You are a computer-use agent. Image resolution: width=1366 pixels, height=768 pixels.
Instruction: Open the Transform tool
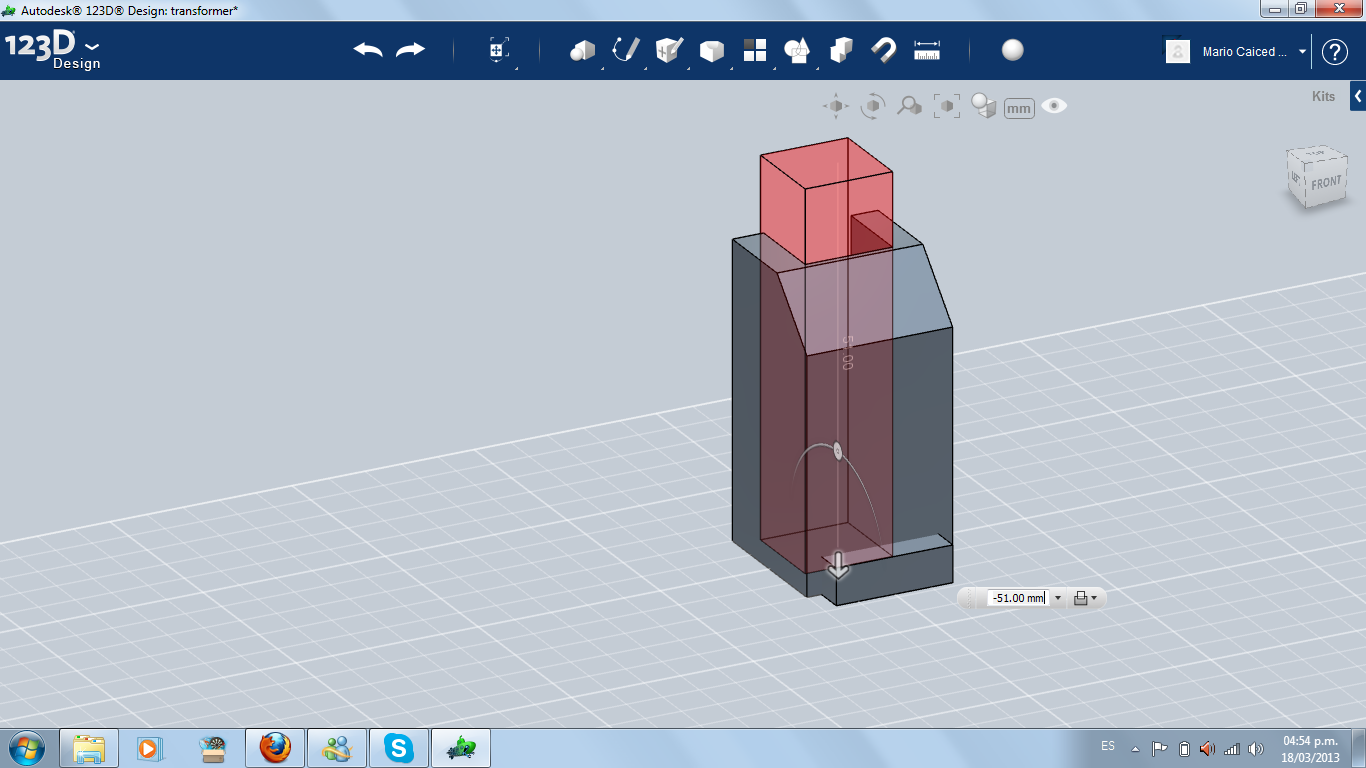pos(499,50)
